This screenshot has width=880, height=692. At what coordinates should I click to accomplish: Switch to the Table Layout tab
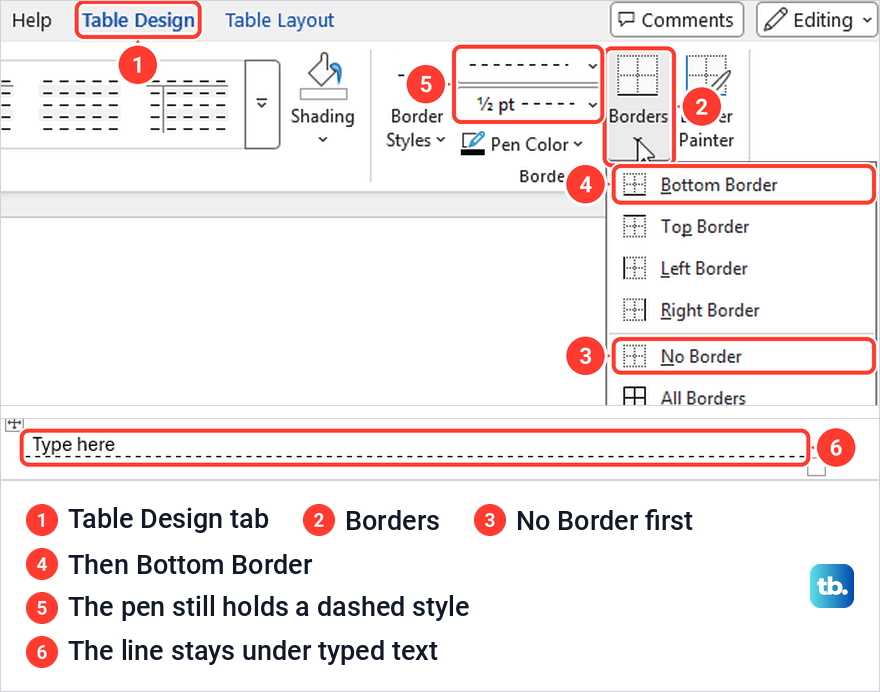(x=279, y=20)
